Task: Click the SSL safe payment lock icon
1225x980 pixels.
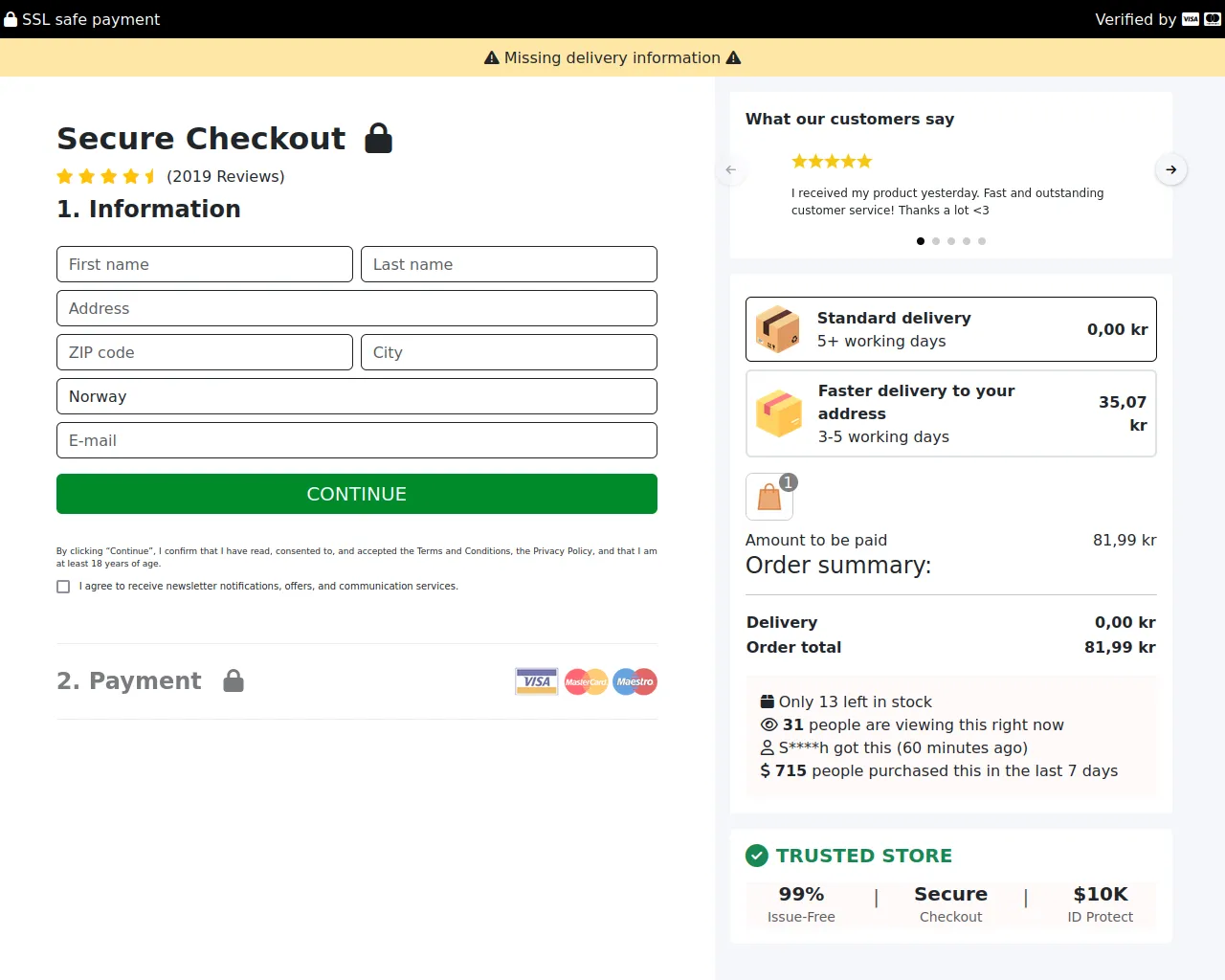Action: [11, 19]
